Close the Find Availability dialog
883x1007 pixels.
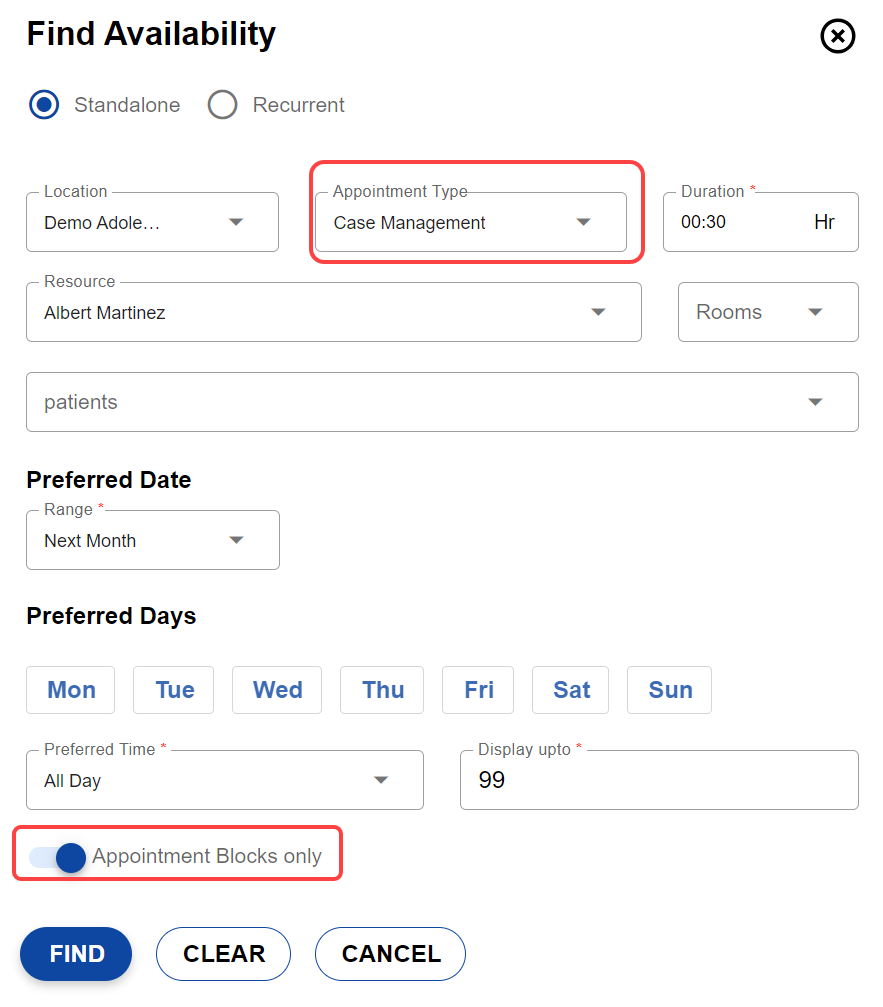click(x=837, y=37)
